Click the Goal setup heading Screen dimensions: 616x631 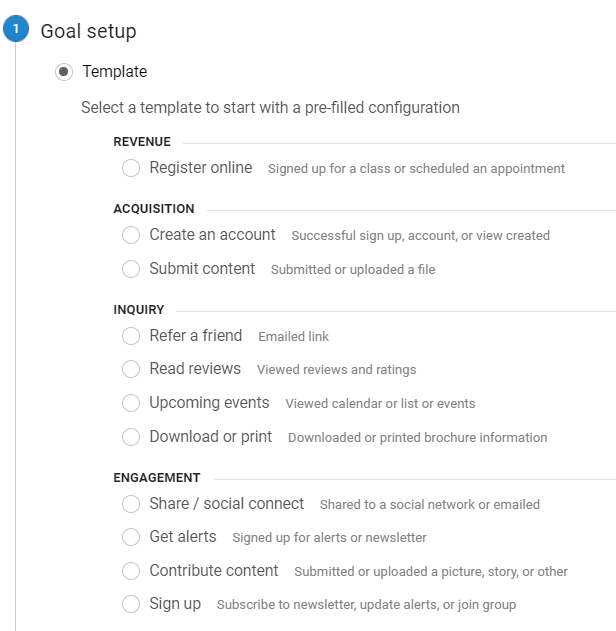pyautogui.click(x=89, y=31)
